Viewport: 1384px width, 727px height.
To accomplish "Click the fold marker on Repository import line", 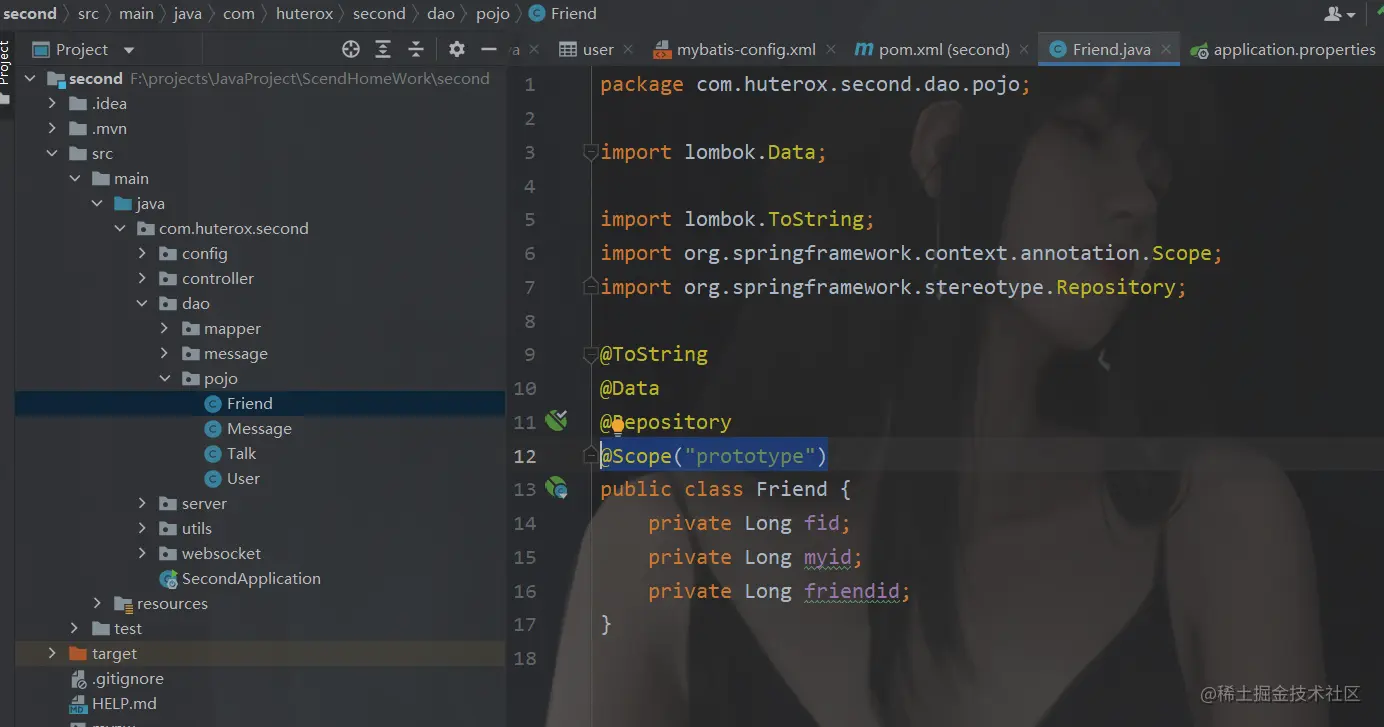I will click(x=591, y=287).
